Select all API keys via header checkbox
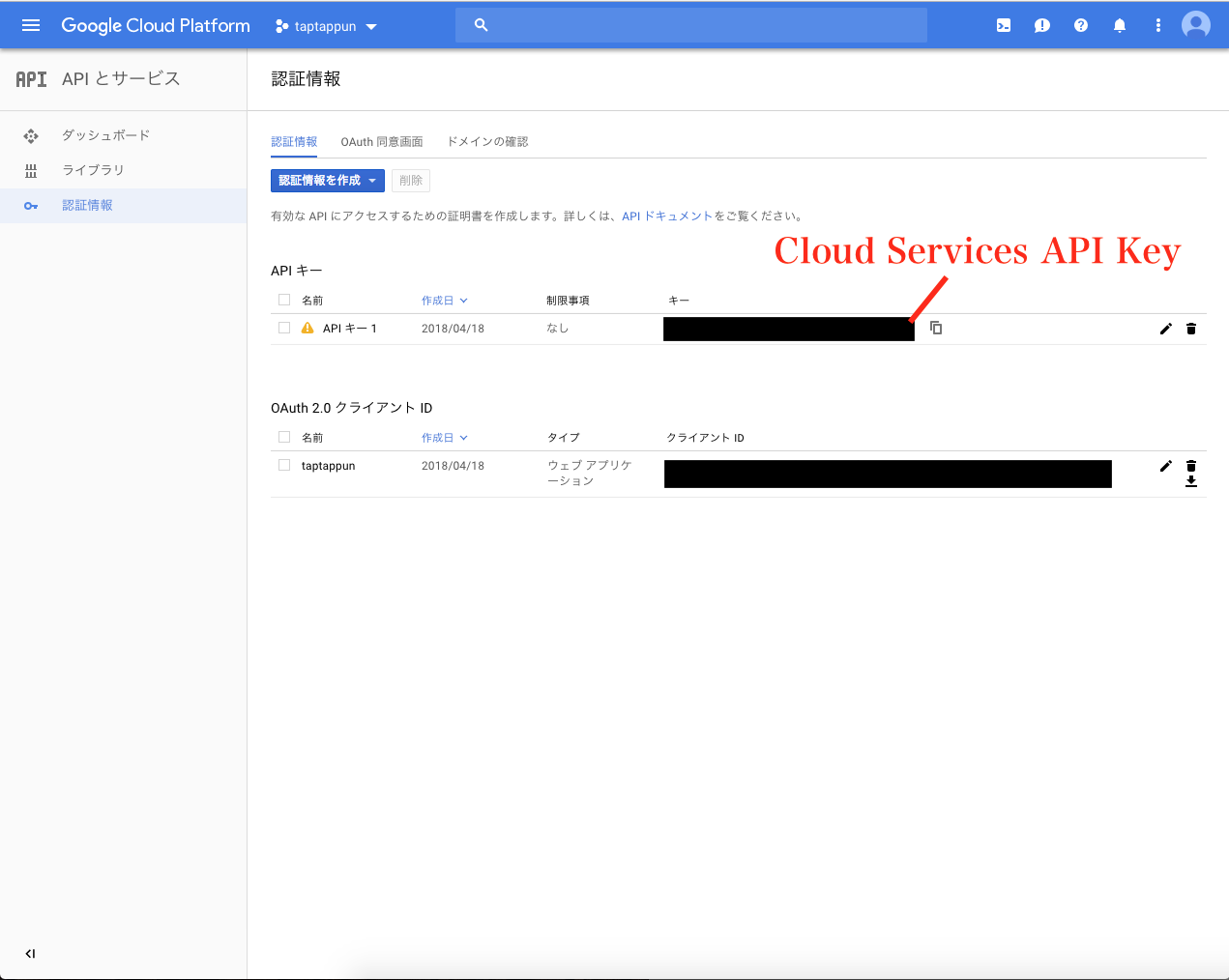1229x980 pixels. (284, 300)
